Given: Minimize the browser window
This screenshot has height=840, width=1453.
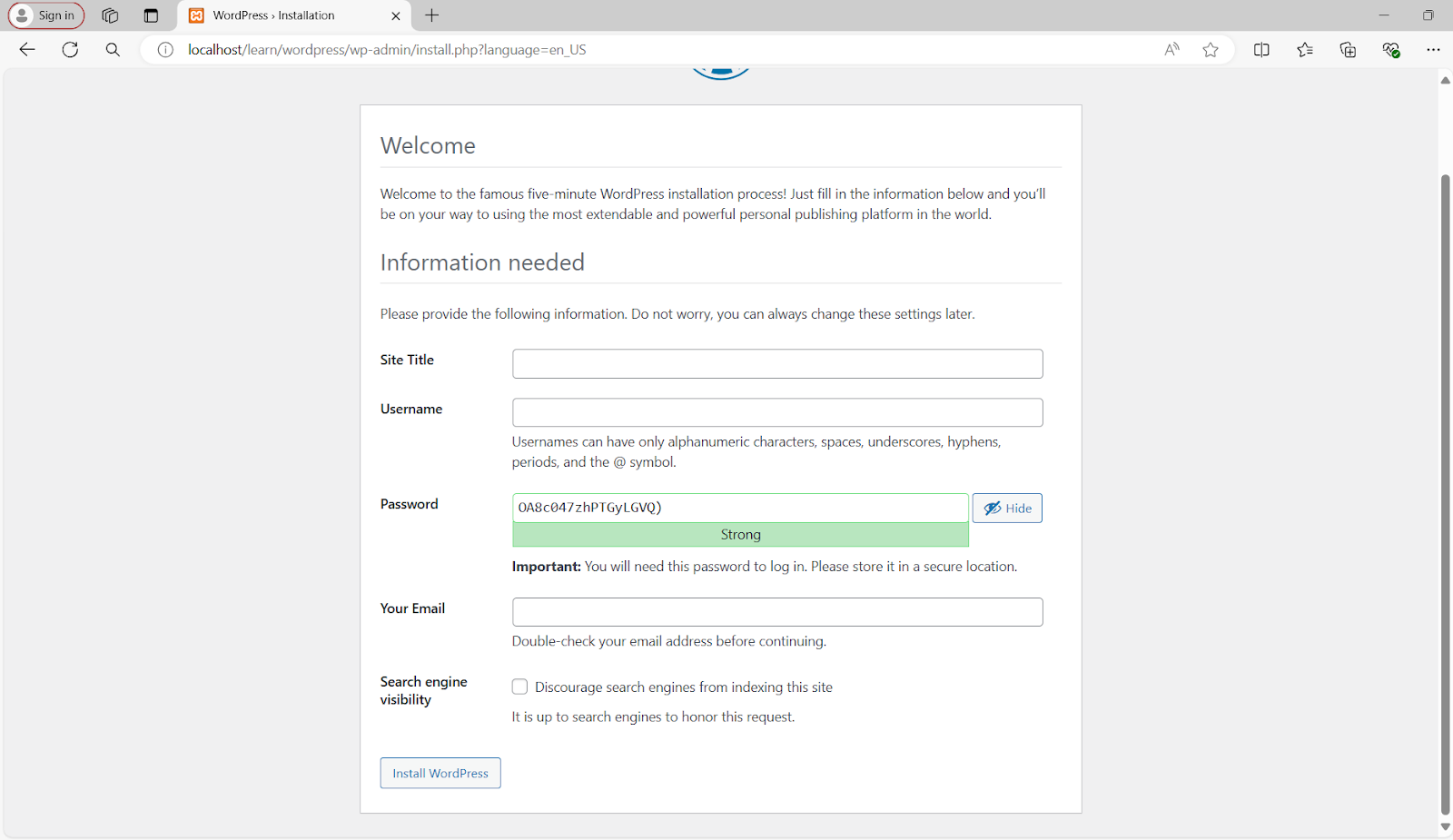Looking at the screenshot, I should point(1384,15).
